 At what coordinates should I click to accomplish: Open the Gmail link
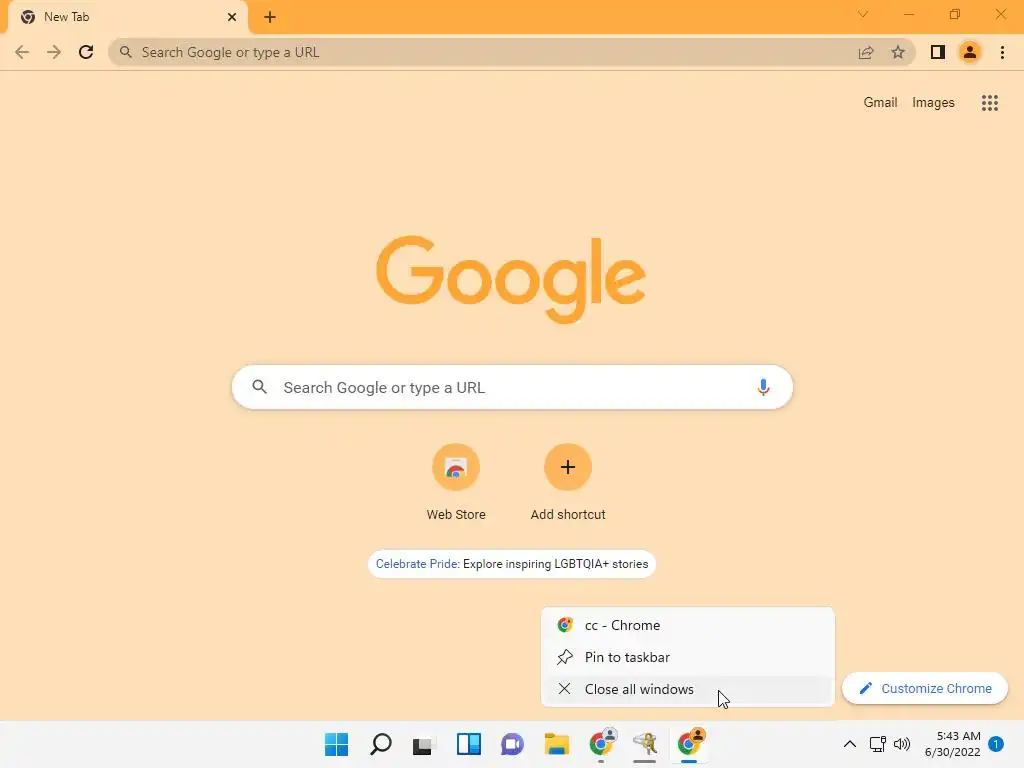click(x=880, y=103)
